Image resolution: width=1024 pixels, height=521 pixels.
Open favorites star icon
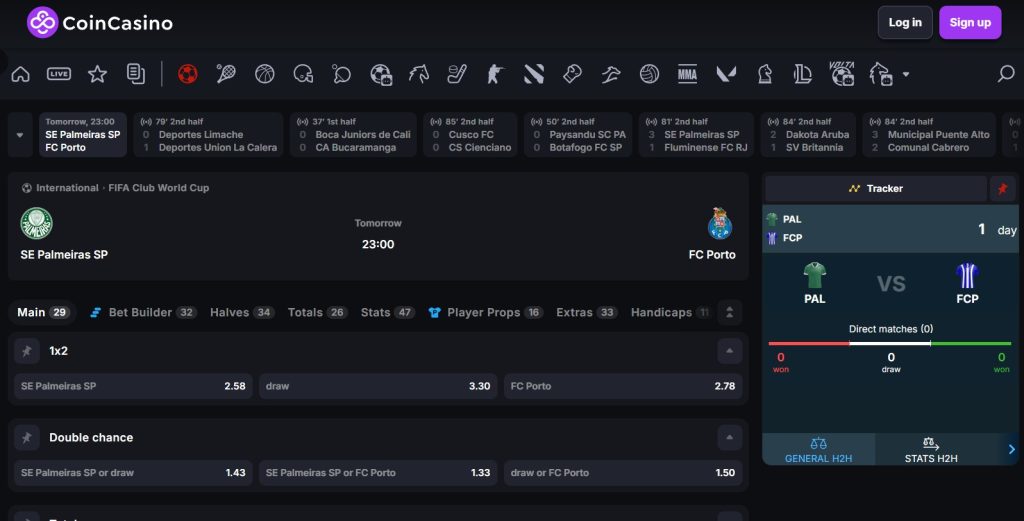click(x=97, y=74)
